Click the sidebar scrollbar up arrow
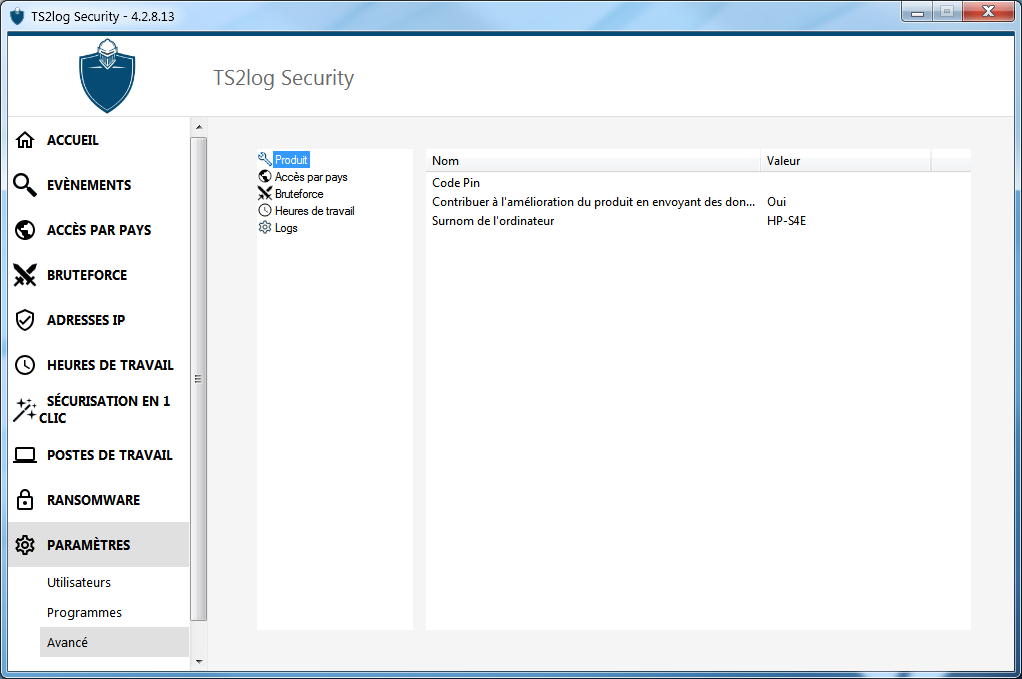Viewport: 1022px width, 679px height. click(199, 127)
